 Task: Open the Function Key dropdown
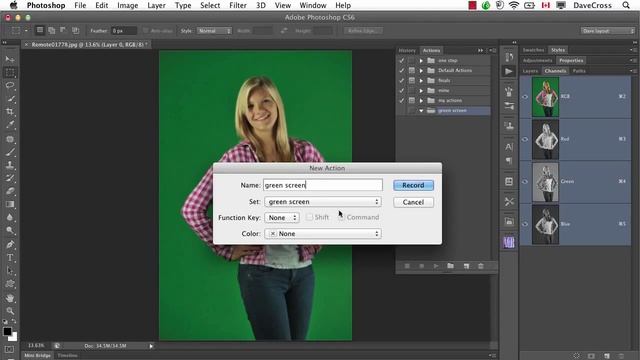pyautogui.click(x=282, y=218)
